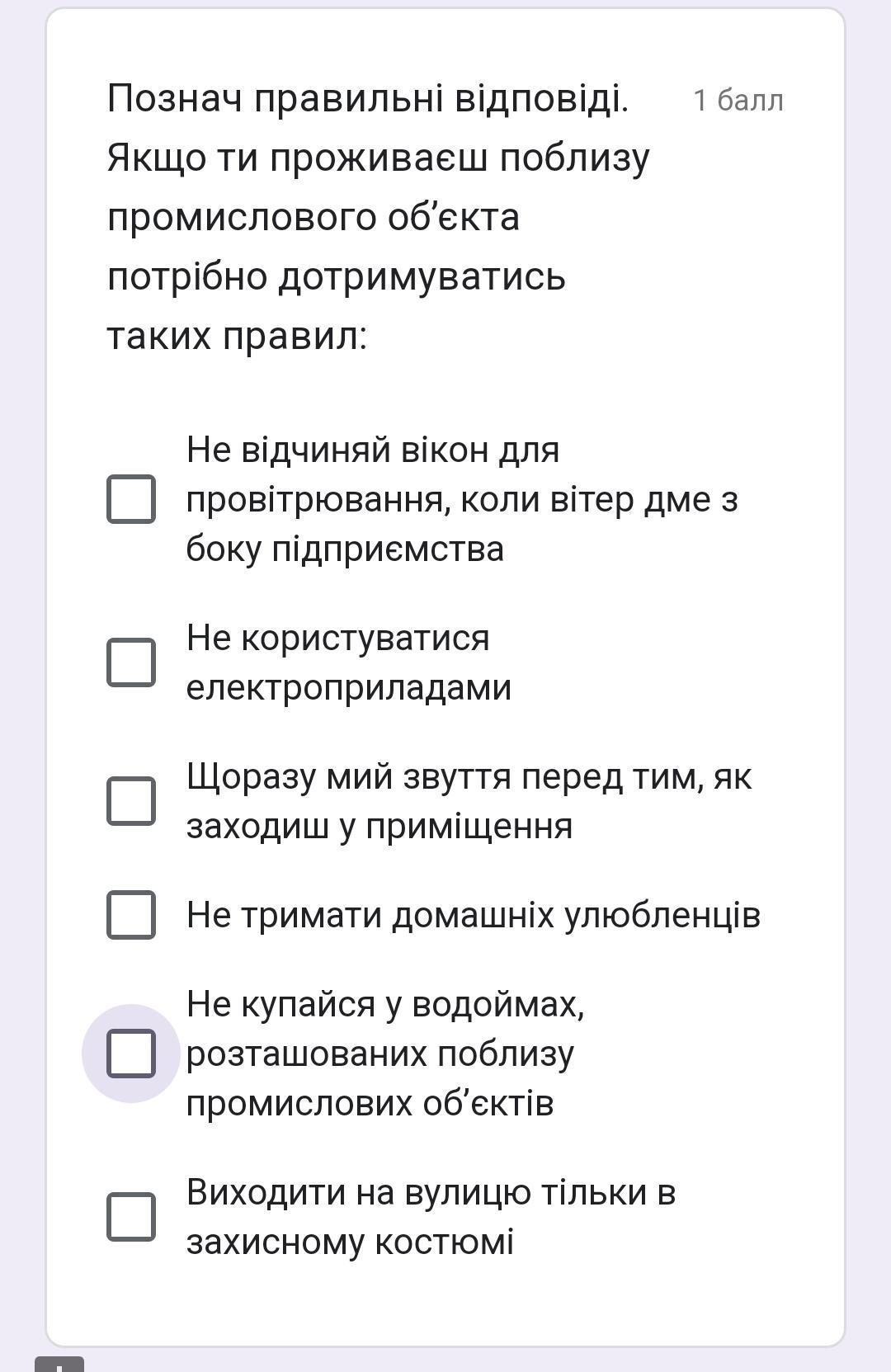891x1372 pixels.
Task: Click the 'домашніх улюбленців' option text
Action: pyautogui.click(x=576, y=915)
